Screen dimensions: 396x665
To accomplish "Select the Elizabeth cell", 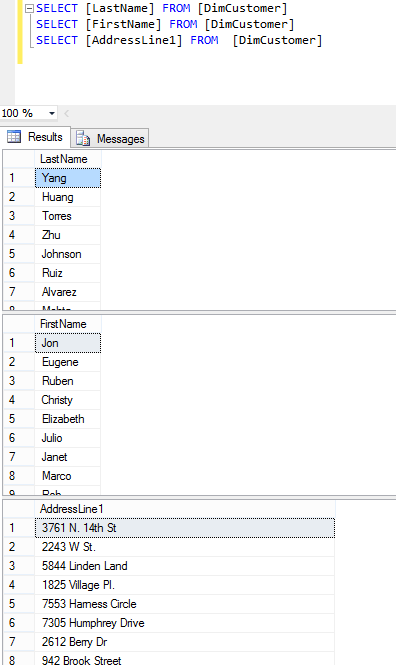I will [68, 419].
